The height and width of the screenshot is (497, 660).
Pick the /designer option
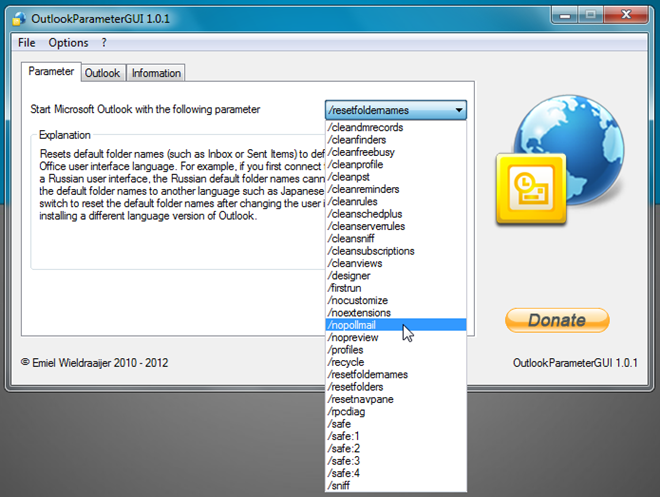396,276
